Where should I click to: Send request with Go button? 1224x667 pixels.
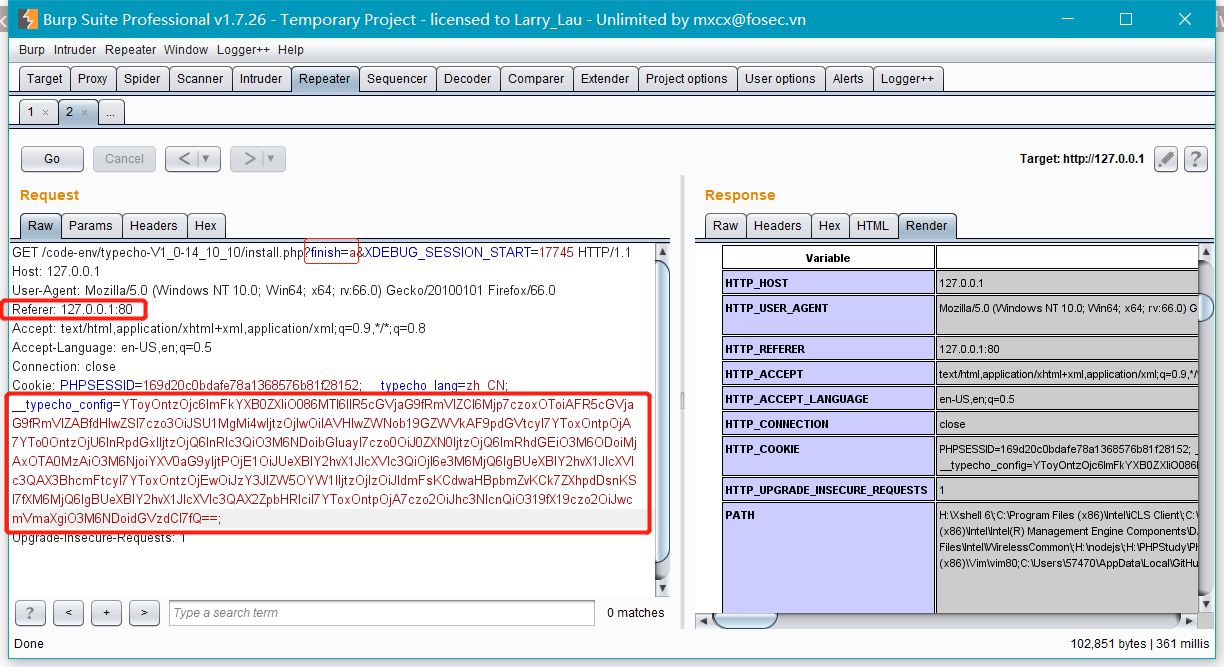(52, 158)
